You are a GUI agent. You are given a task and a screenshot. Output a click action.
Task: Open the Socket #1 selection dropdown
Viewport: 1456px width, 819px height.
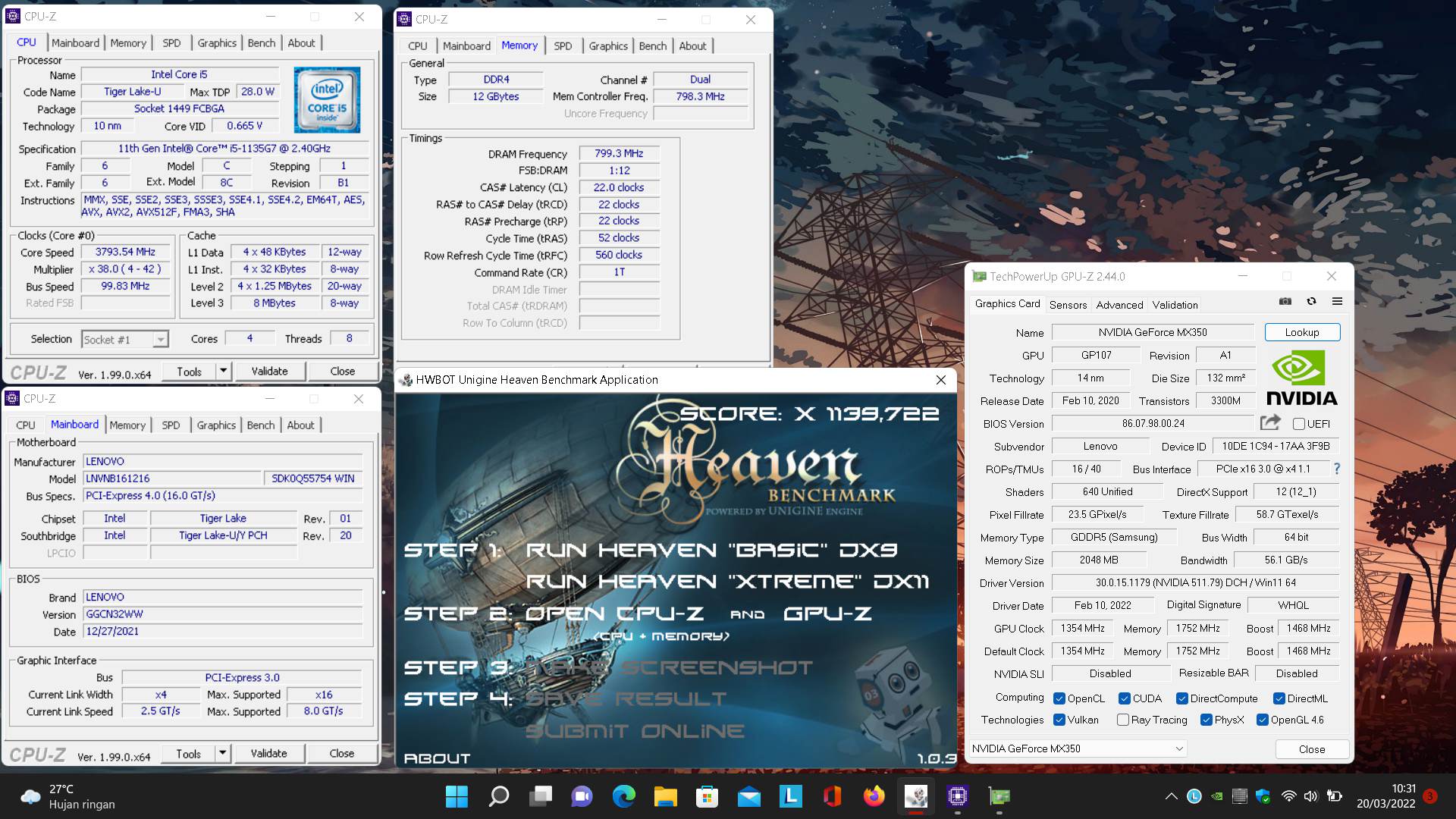125,339
